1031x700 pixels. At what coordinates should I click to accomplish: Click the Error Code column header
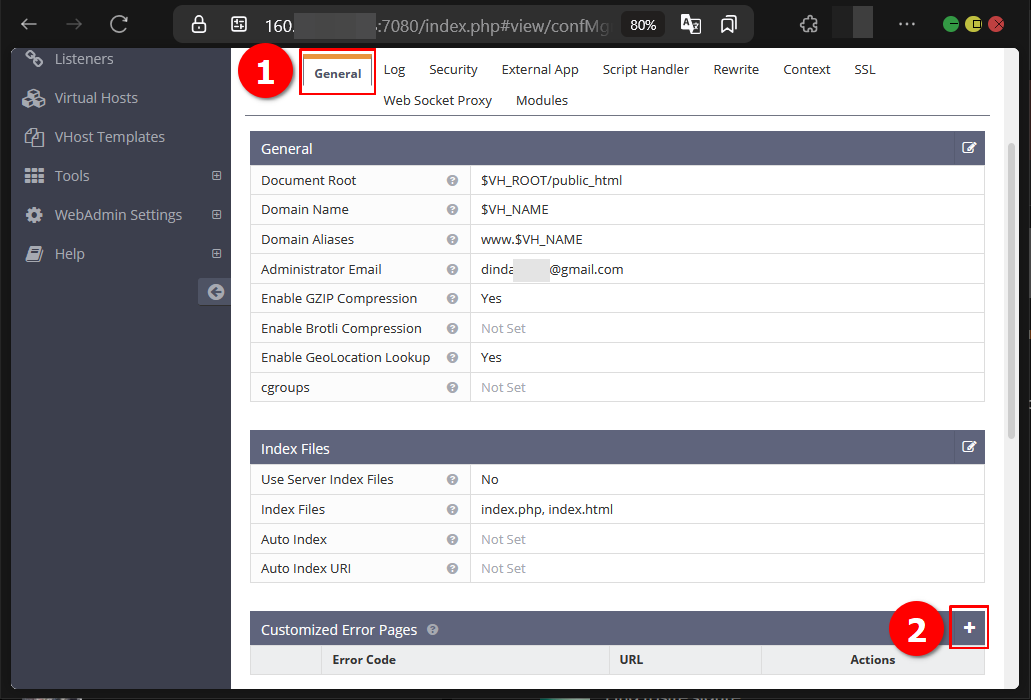(364, 659)
